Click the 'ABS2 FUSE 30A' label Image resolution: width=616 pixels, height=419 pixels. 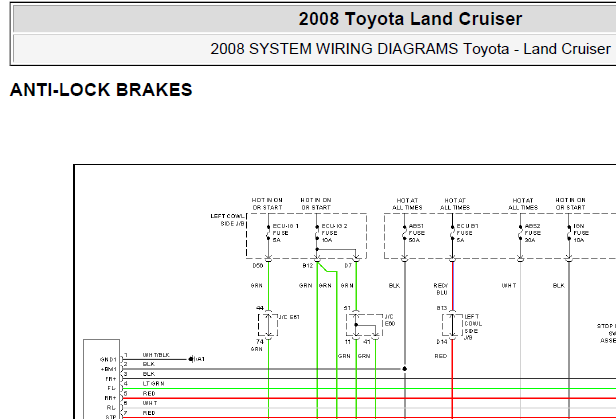point(533,233)
